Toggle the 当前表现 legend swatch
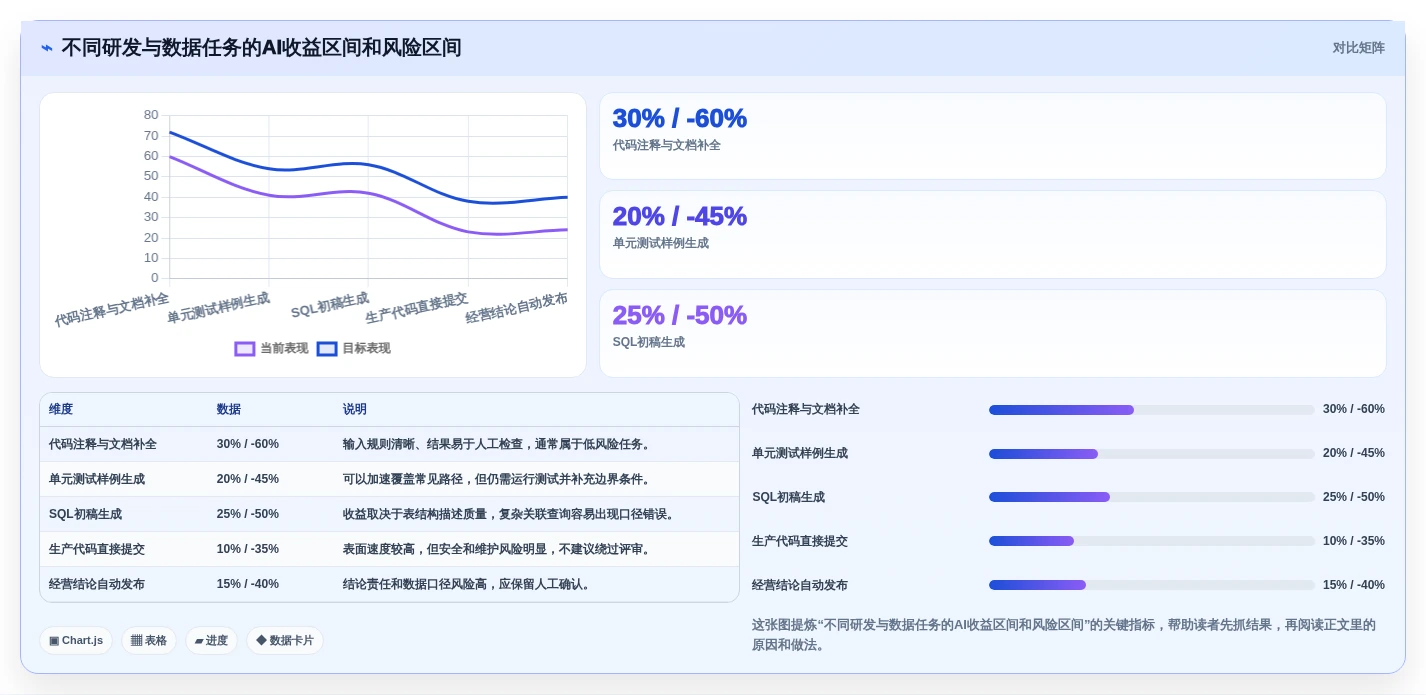The width and height of the screenshot is (1426, 695). 245,349
